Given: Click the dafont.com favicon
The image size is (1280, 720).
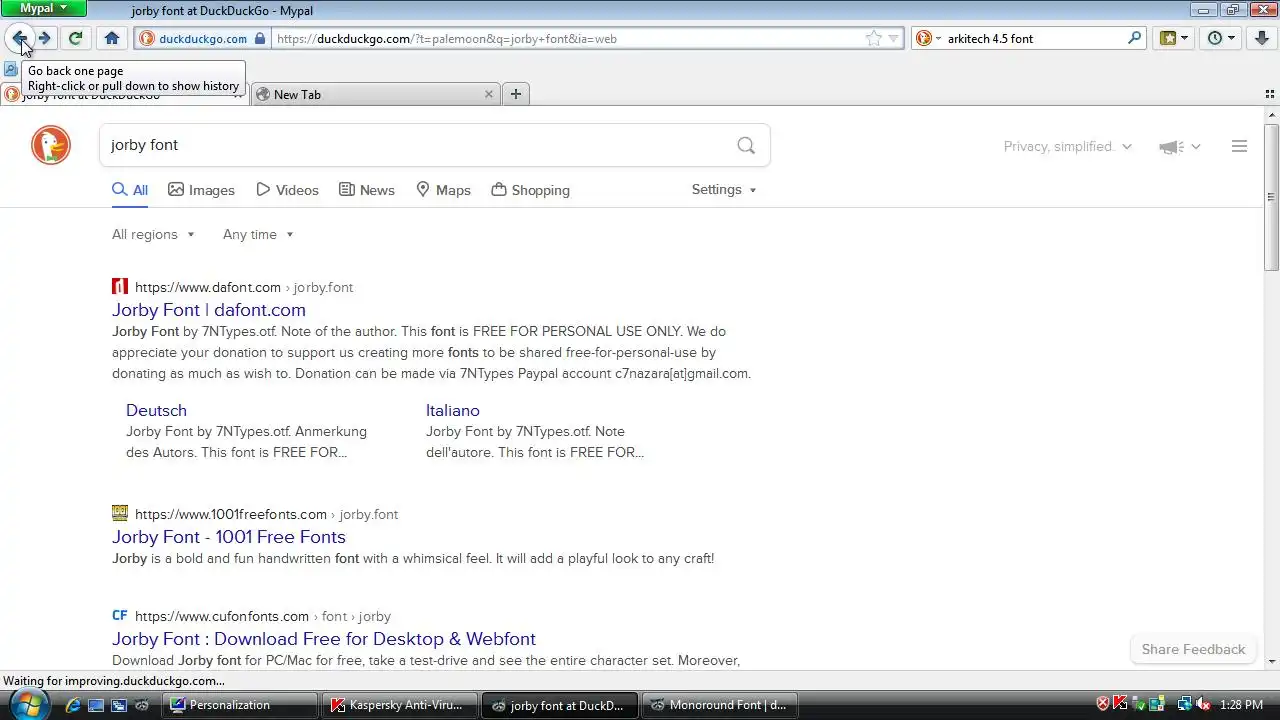Looking at the screenshot, I should (x=120, y=287).
